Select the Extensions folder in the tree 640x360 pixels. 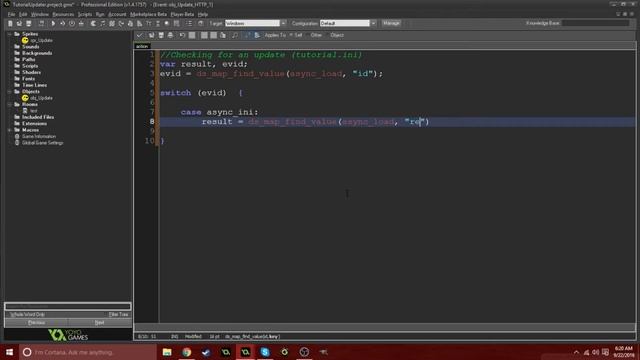(x=34, y=124)
